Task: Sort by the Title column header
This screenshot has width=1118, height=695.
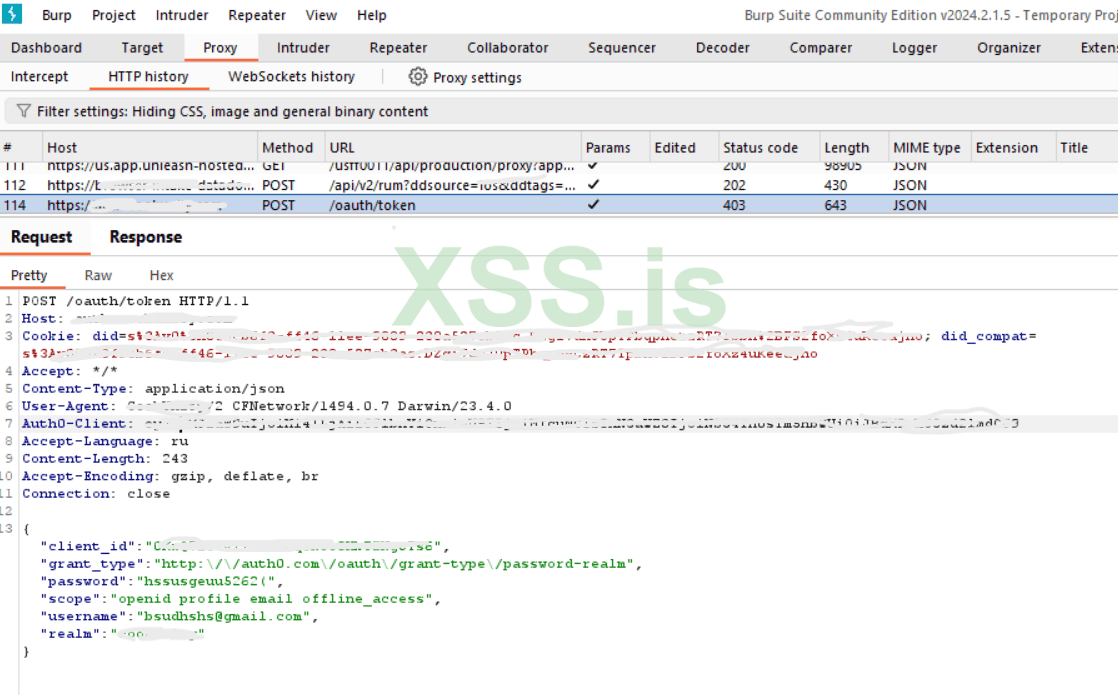Action: pyautogui.click(x=1086, y=148)
